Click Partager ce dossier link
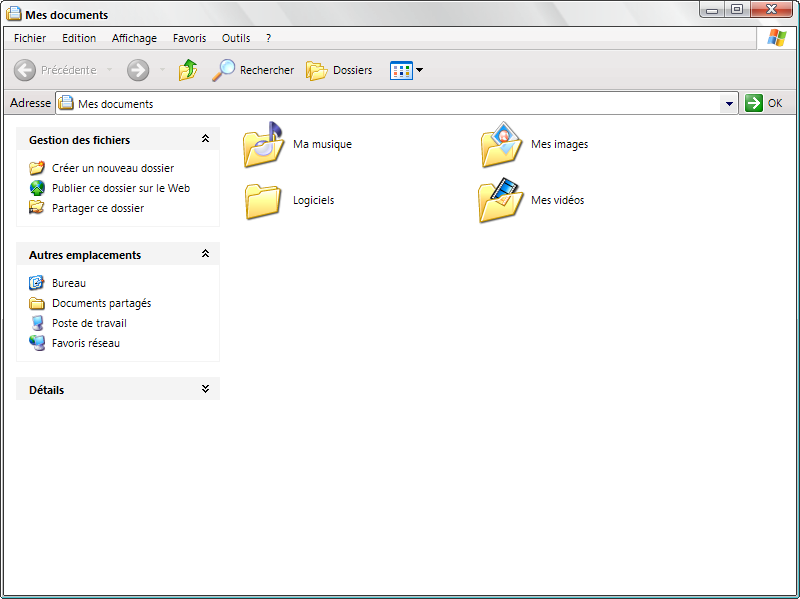The width and height of the screenshot is (800, 599). click(x=98, y=208)
